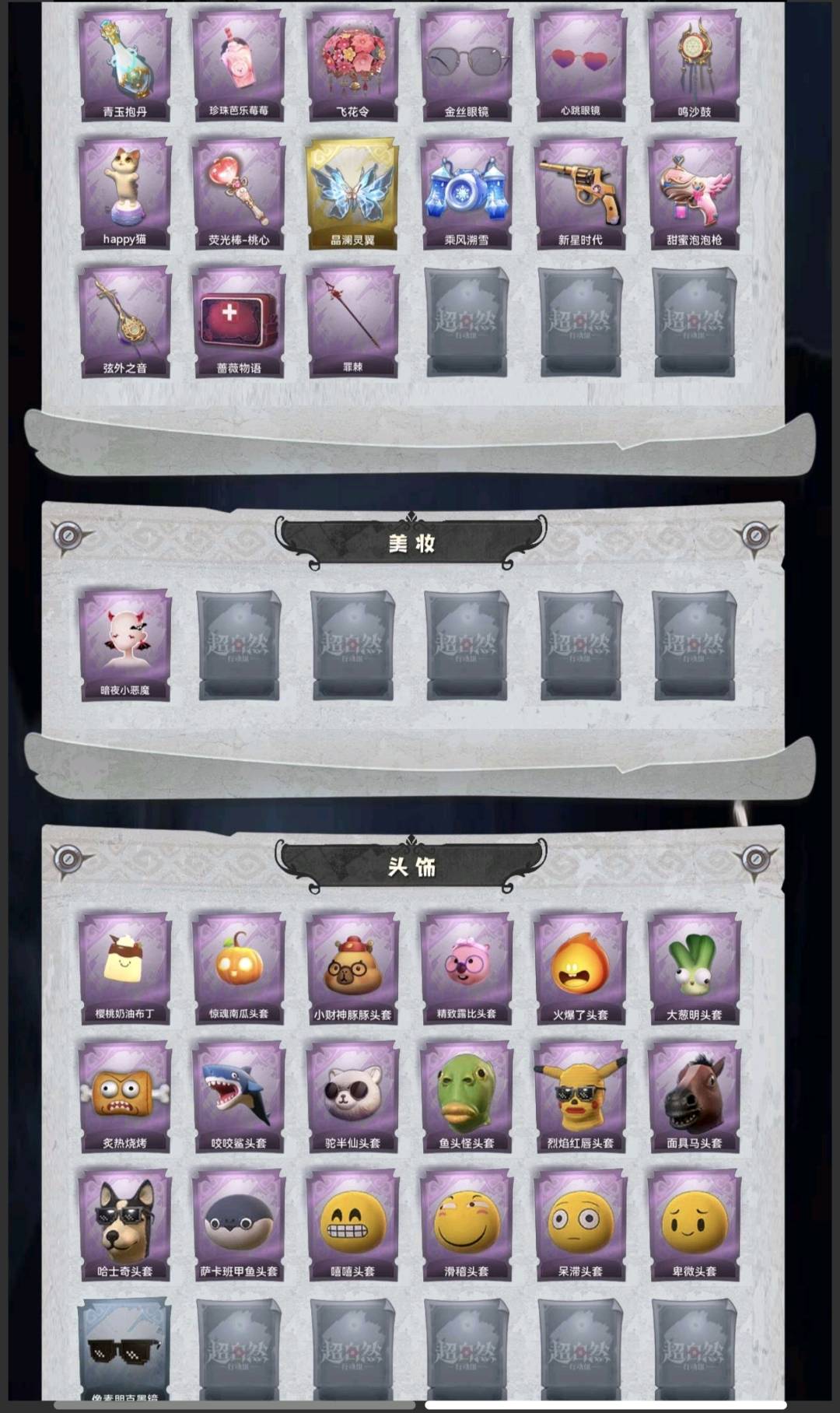
Task: Click the 头饰 section header
Action: click(411, 866)
